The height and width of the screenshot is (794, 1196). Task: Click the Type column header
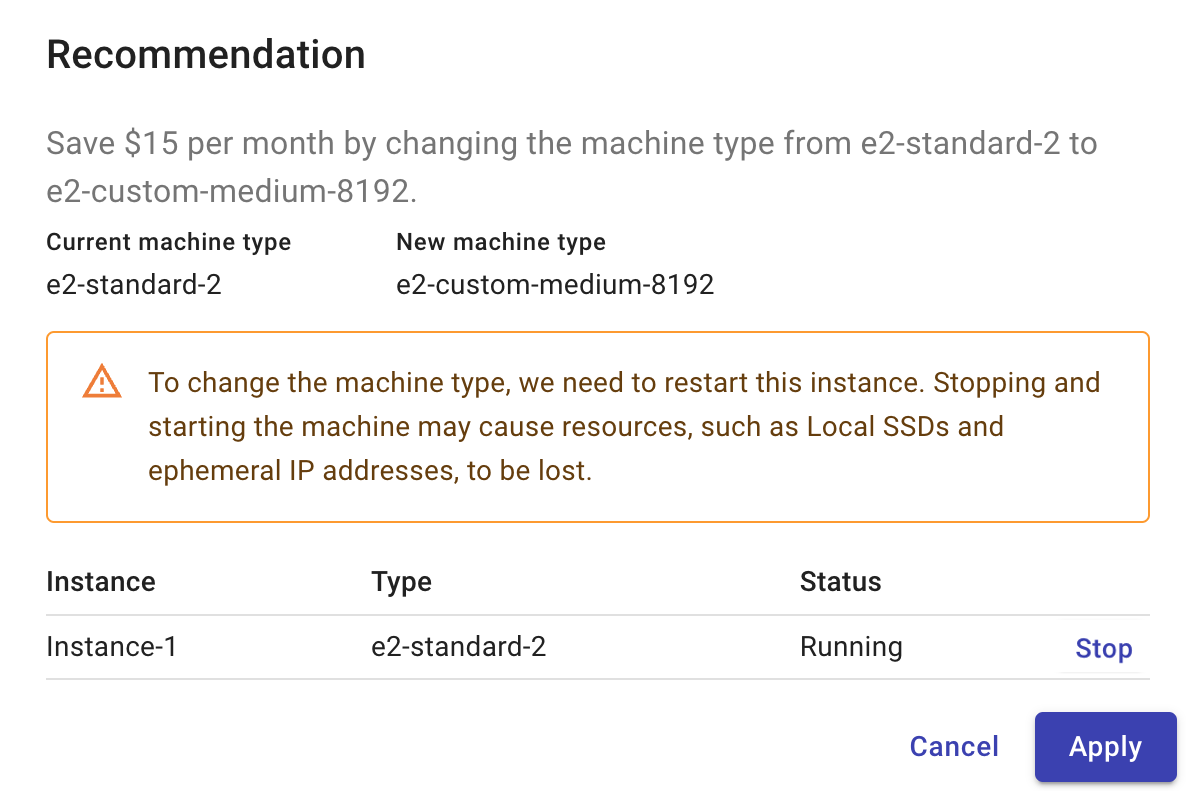point(401,582)
